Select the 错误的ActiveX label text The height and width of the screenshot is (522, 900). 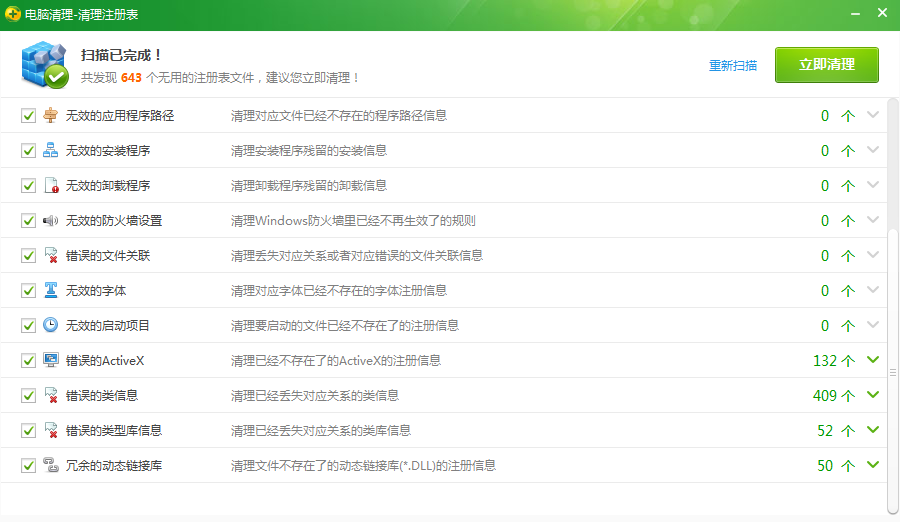(x=104, y=361)
